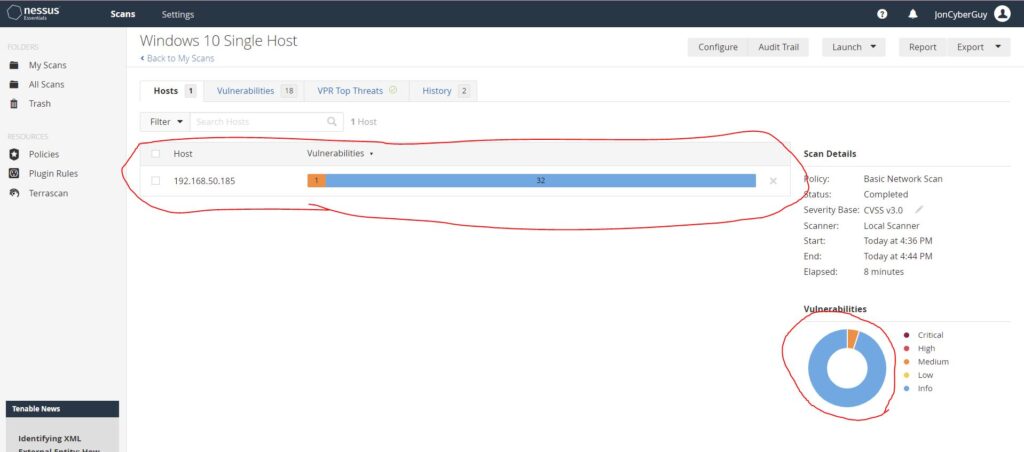The height and width of the screenshot is (452, 1024).
Task: Click the search magnifier icon
Action: coord(332,121)
